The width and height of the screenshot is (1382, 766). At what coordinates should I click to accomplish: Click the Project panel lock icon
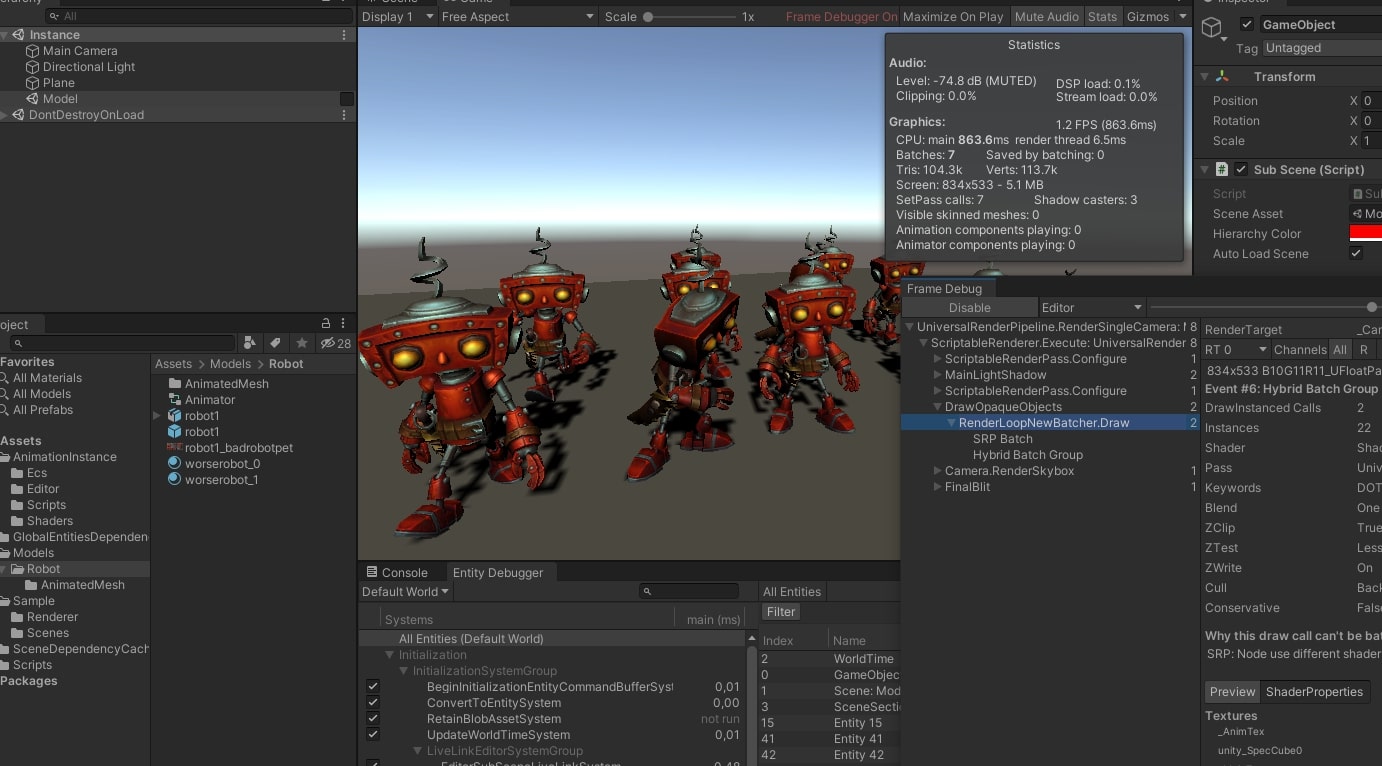pos(326,324)
